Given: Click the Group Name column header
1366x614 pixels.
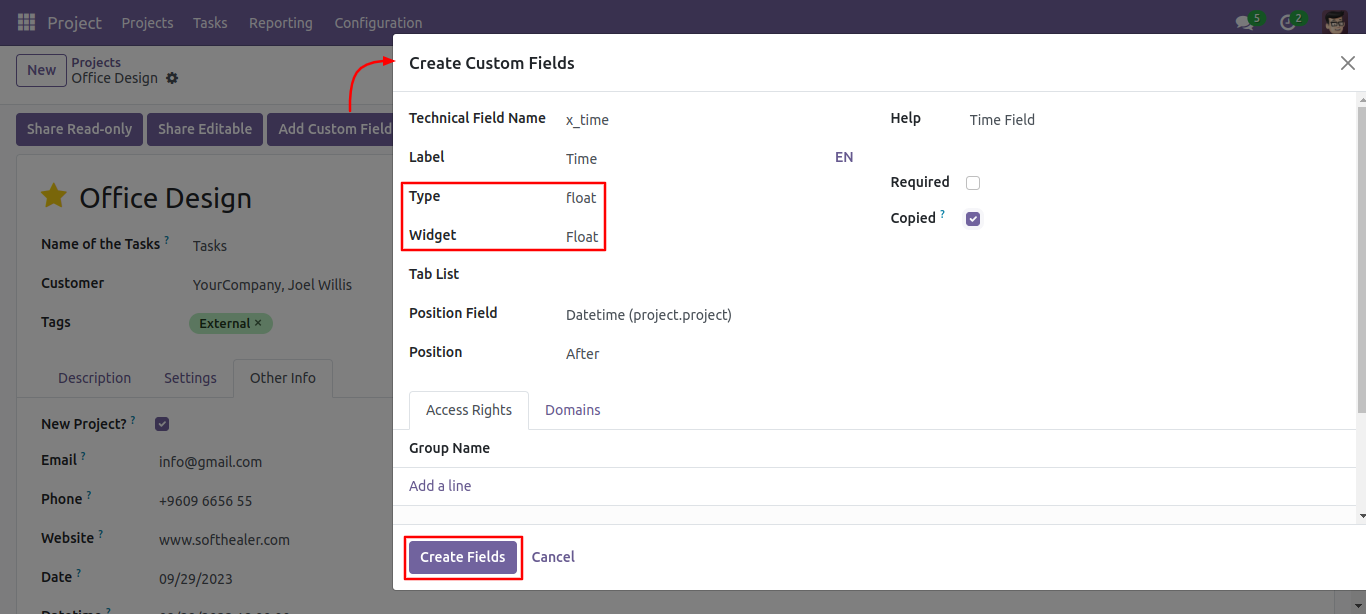Looking at the screenshot, I should pyautogui.click(x=449, y=448).
